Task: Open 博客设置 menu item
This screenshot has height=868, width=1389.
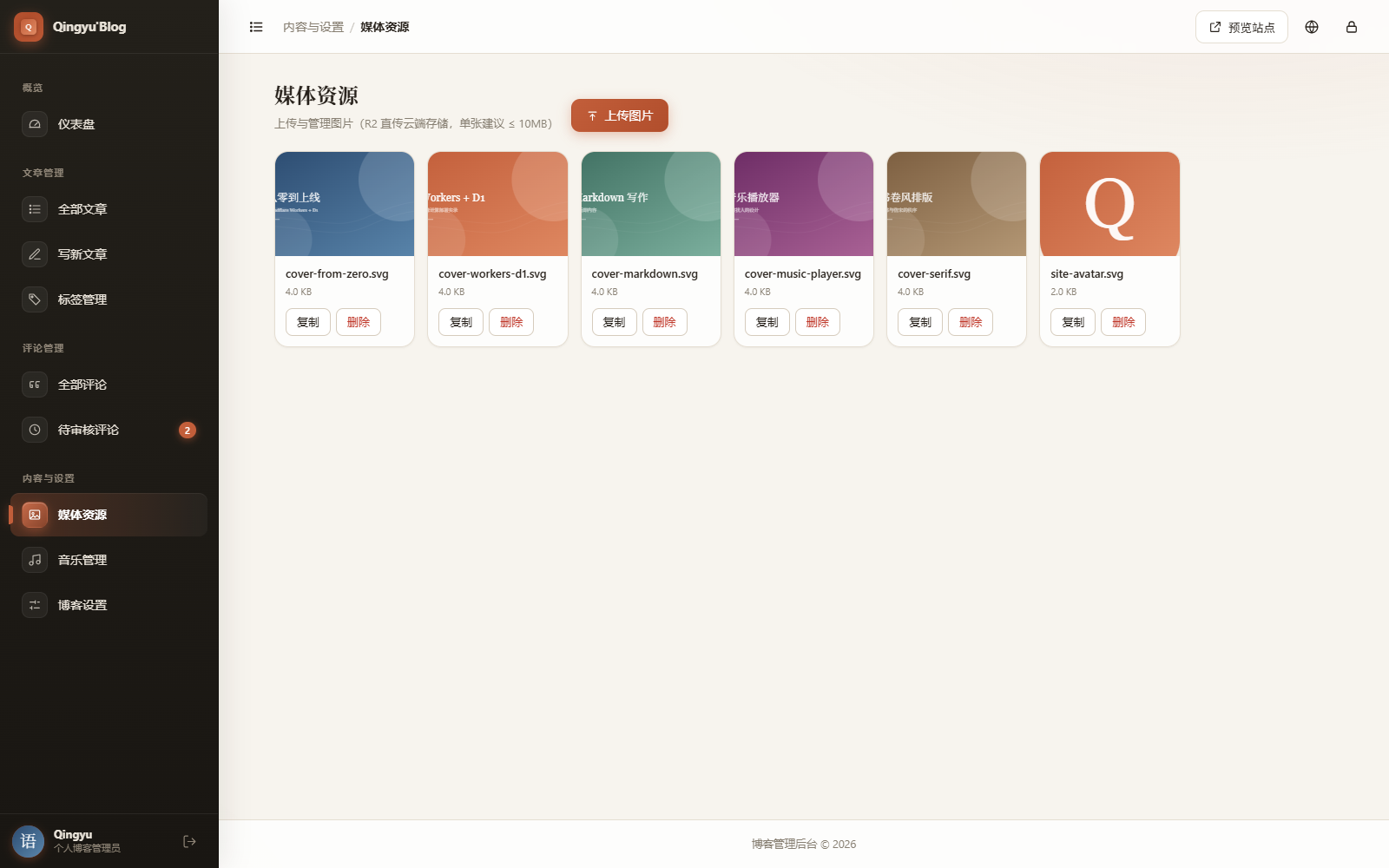Action: pos(109,605)
